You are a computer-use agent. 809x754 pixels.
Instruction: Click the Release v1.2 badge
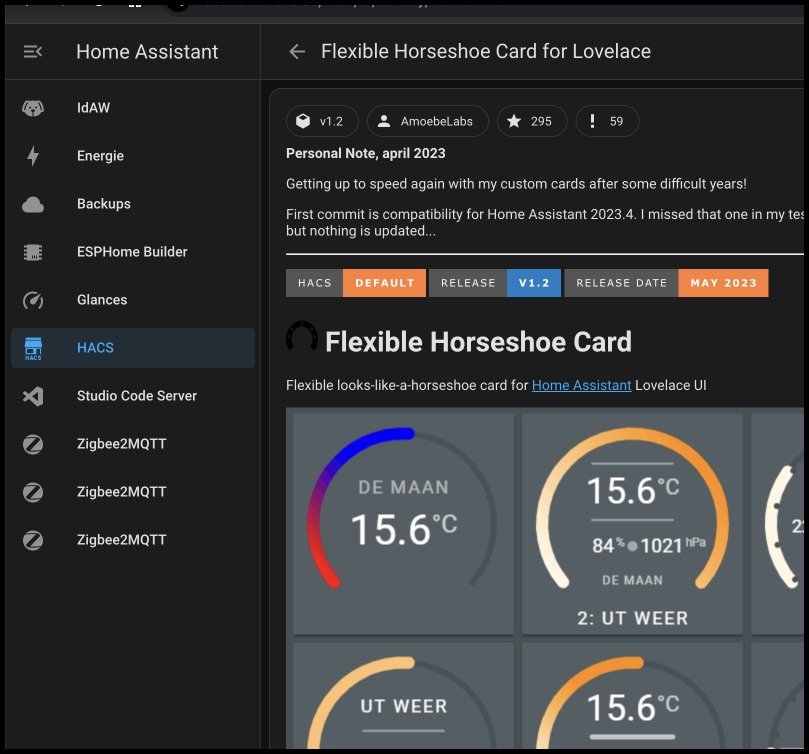click(x=495, y=283)
